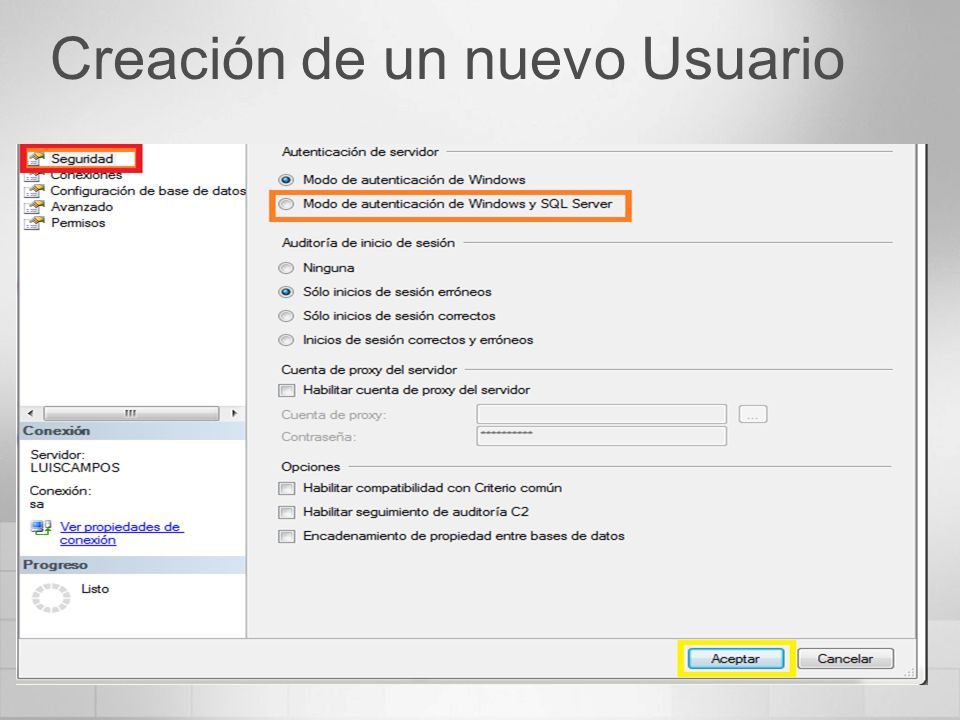Enable Habilitar cuenta de proxy del servidor
The width and height of the screenshot is (960, 720).
tap(287, 390)
